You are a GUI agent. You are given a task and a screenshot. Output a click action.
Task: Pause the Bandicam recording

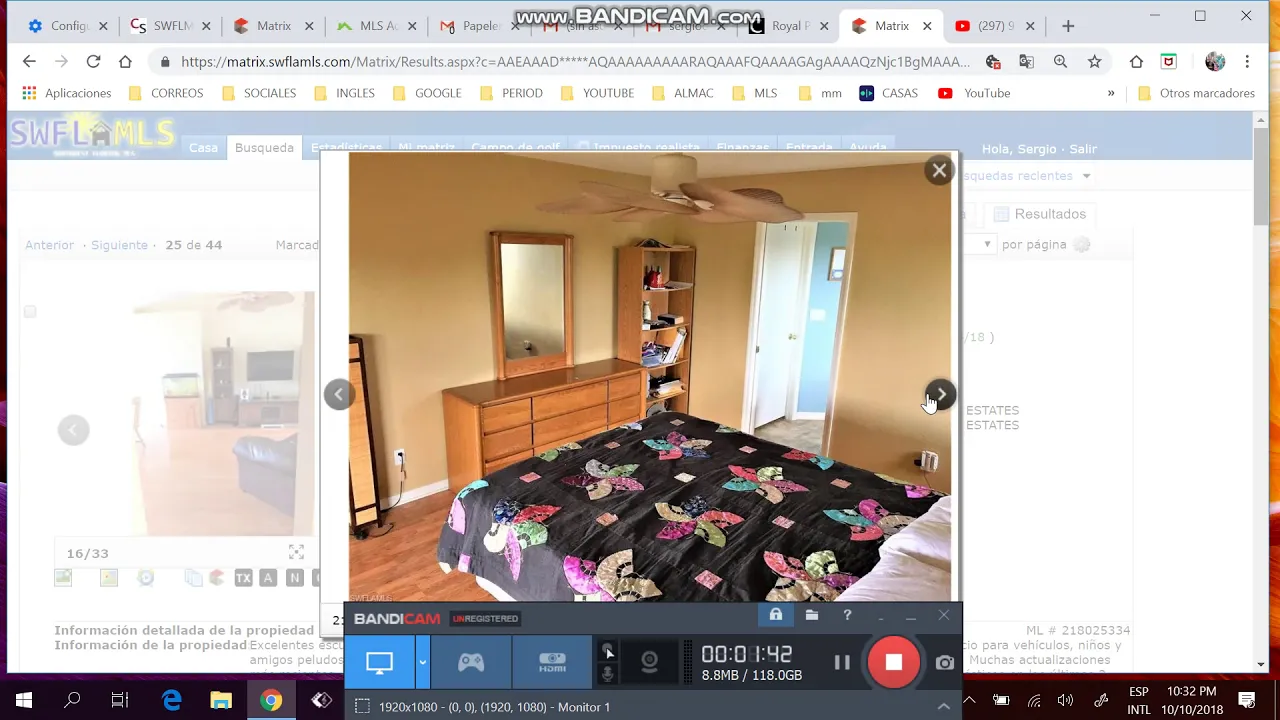842,662
